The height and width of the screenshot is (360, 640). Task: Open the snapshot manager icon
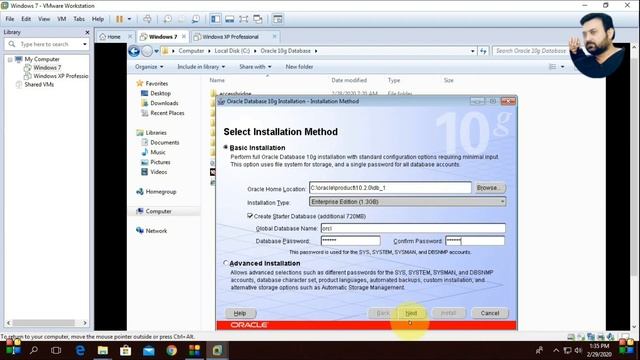pos(196,19)
